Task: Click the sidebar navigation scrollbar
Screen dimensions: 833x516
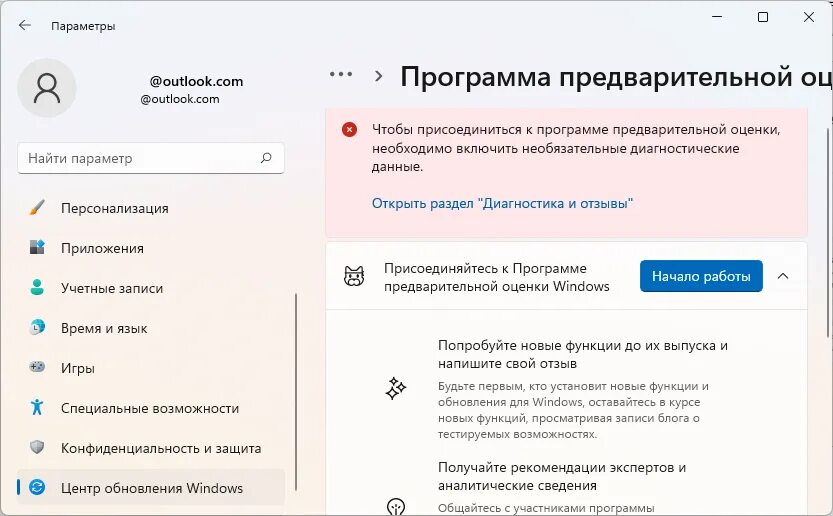Action: pyautogui.click(x=296, y=392)
